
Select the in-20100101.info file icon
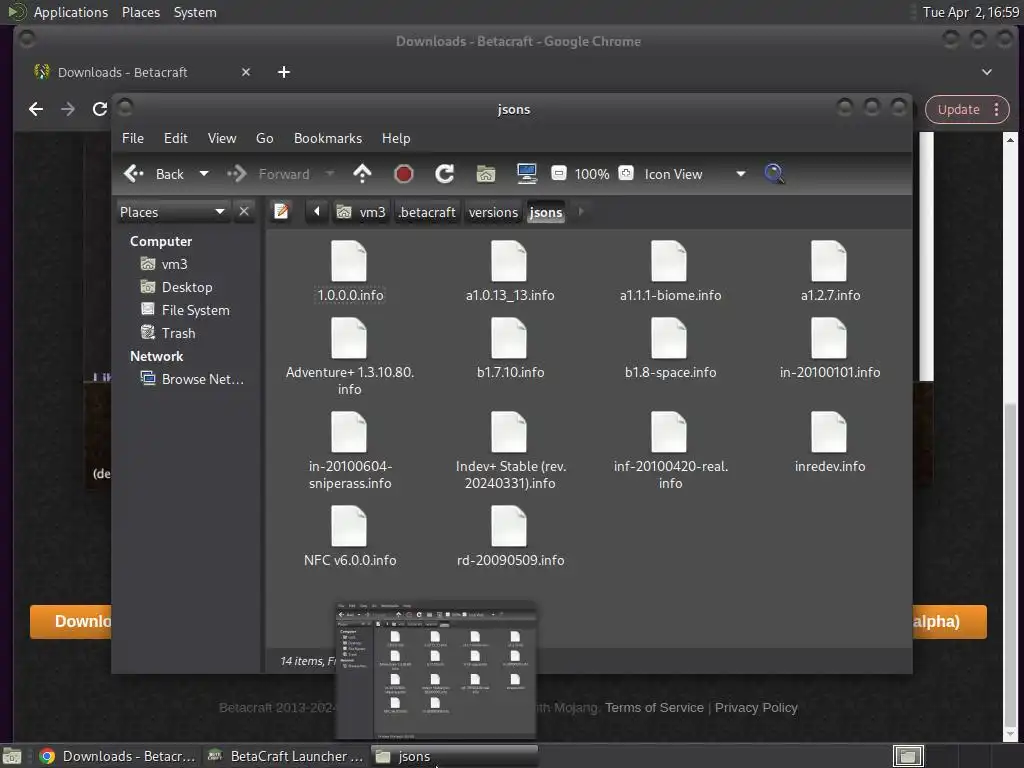point(829,338)
